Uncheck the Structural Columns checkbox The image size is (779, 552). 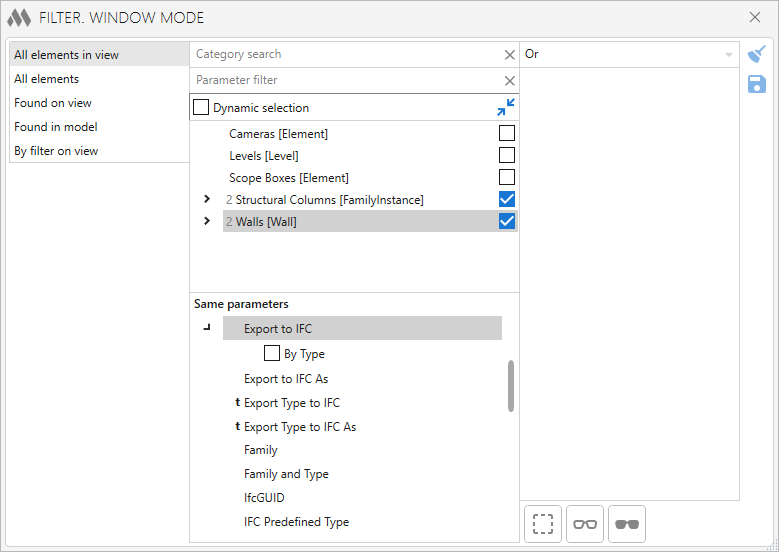pos(507,199)
